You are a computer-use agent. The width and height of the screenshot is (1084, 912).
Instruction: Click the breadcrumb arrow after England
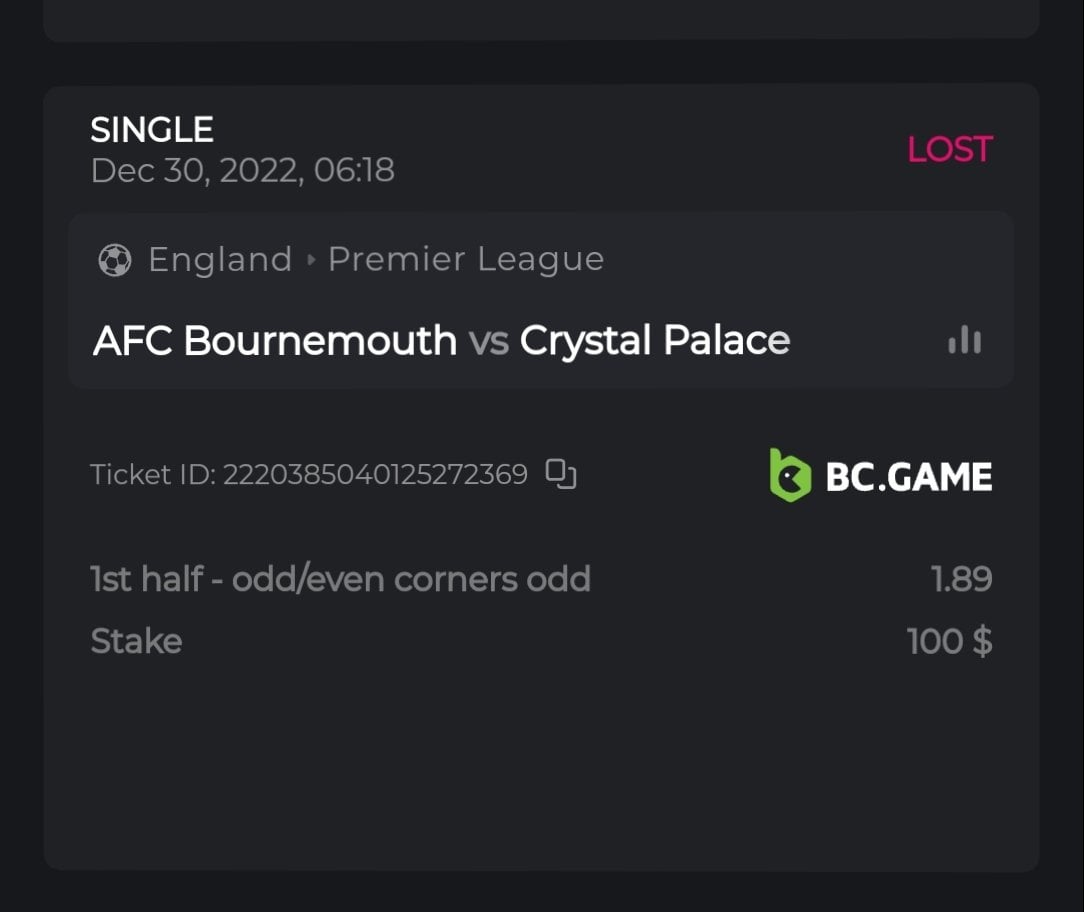[x=311, y=260]
